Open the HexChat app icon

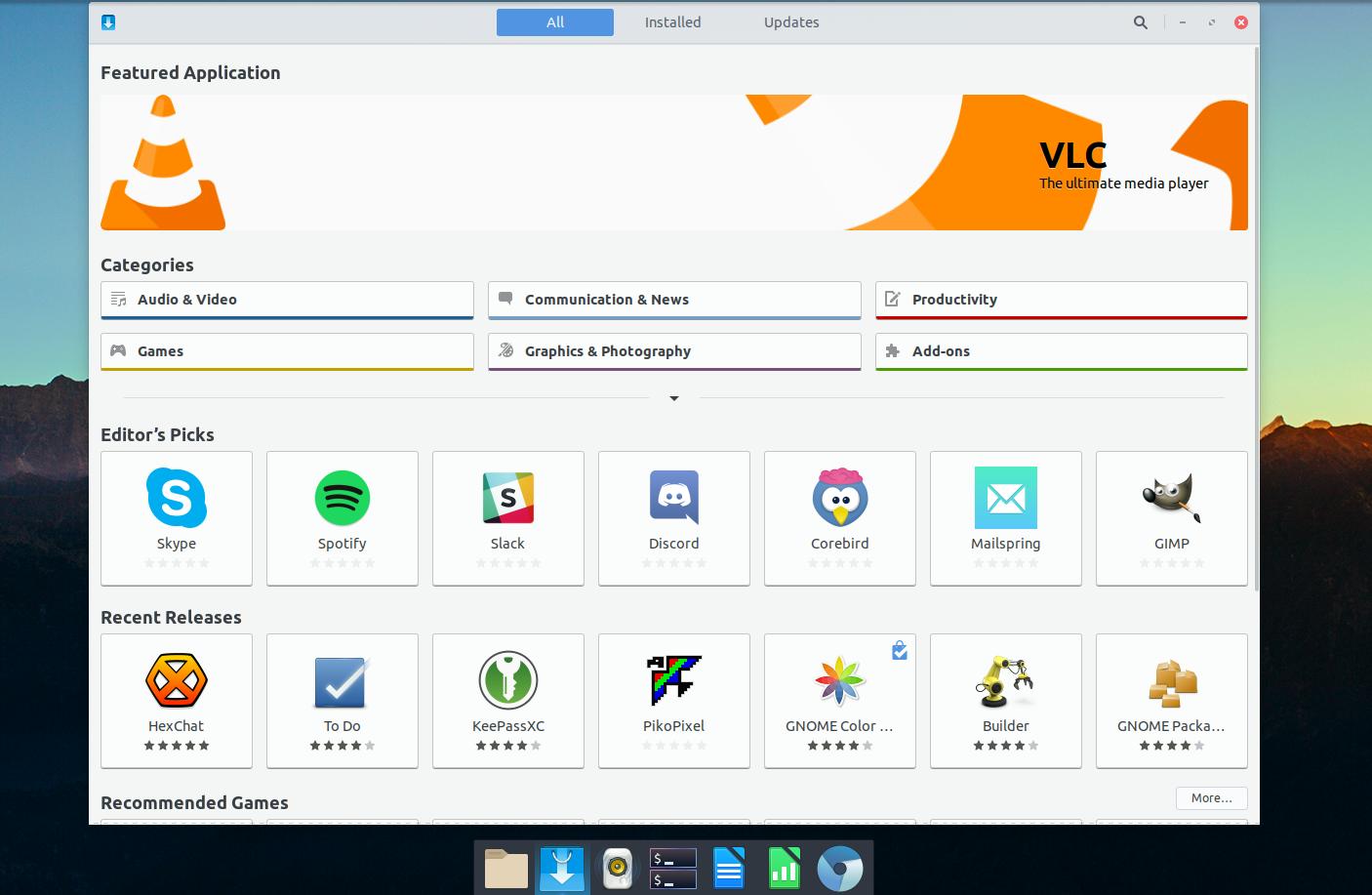177,680
